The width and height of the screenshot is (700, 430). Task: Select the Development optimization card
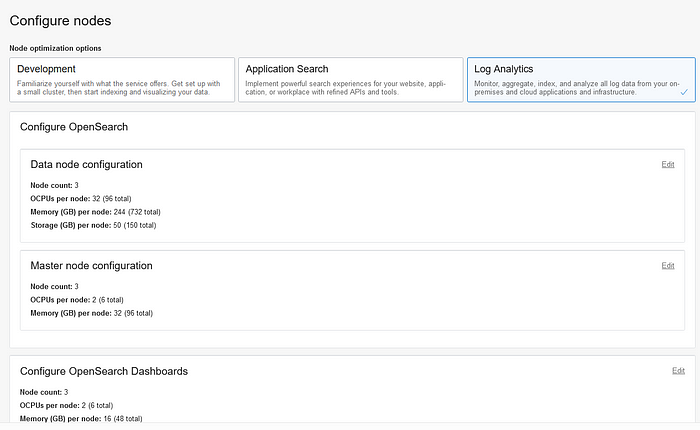coord(122,79)
